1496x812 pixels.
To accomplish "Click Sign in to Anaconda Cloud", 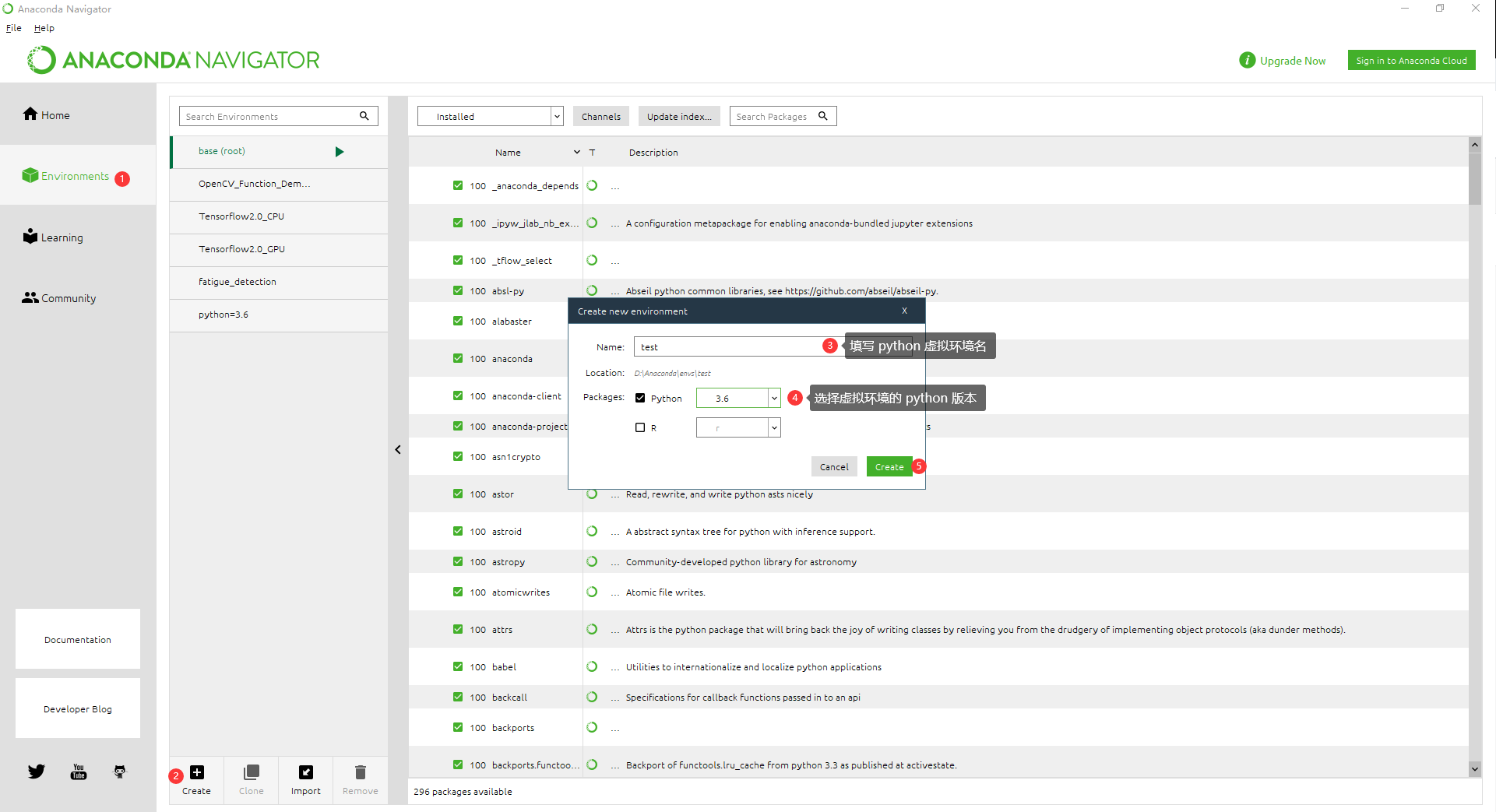I will pyautogui.click(x=1411, y=60).
